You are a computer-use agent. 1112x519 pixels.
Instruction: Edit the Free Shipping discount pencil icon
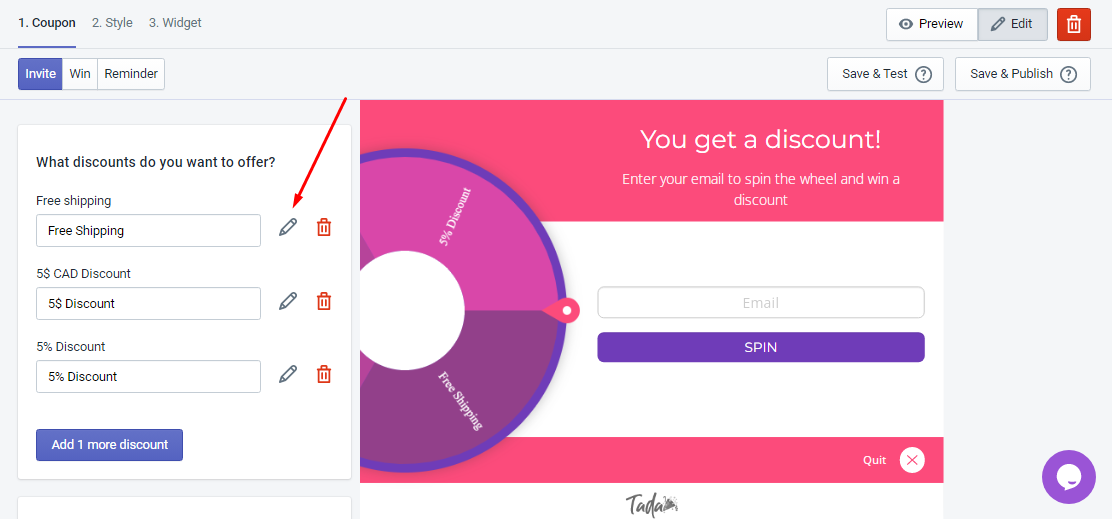287,228
